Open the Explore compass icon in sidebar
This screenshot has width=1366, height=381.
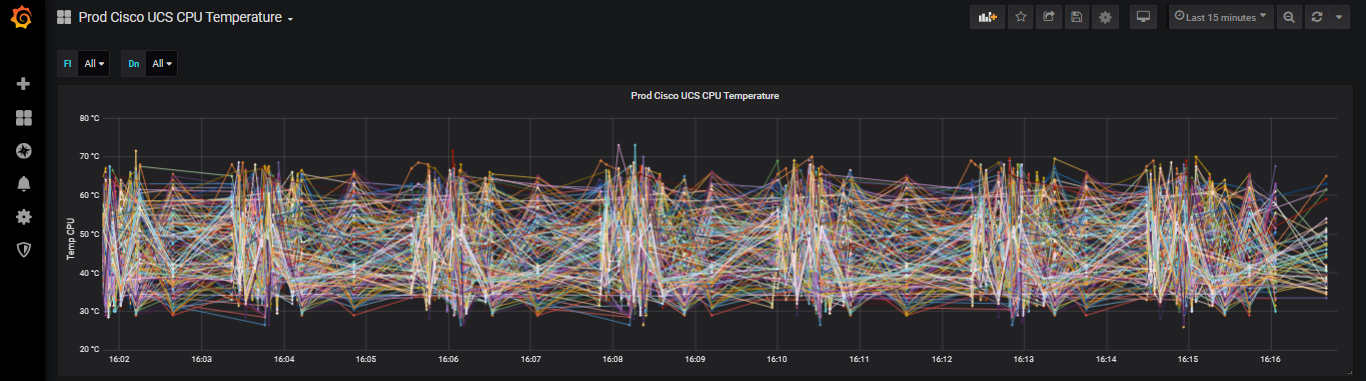click(24, 151)
